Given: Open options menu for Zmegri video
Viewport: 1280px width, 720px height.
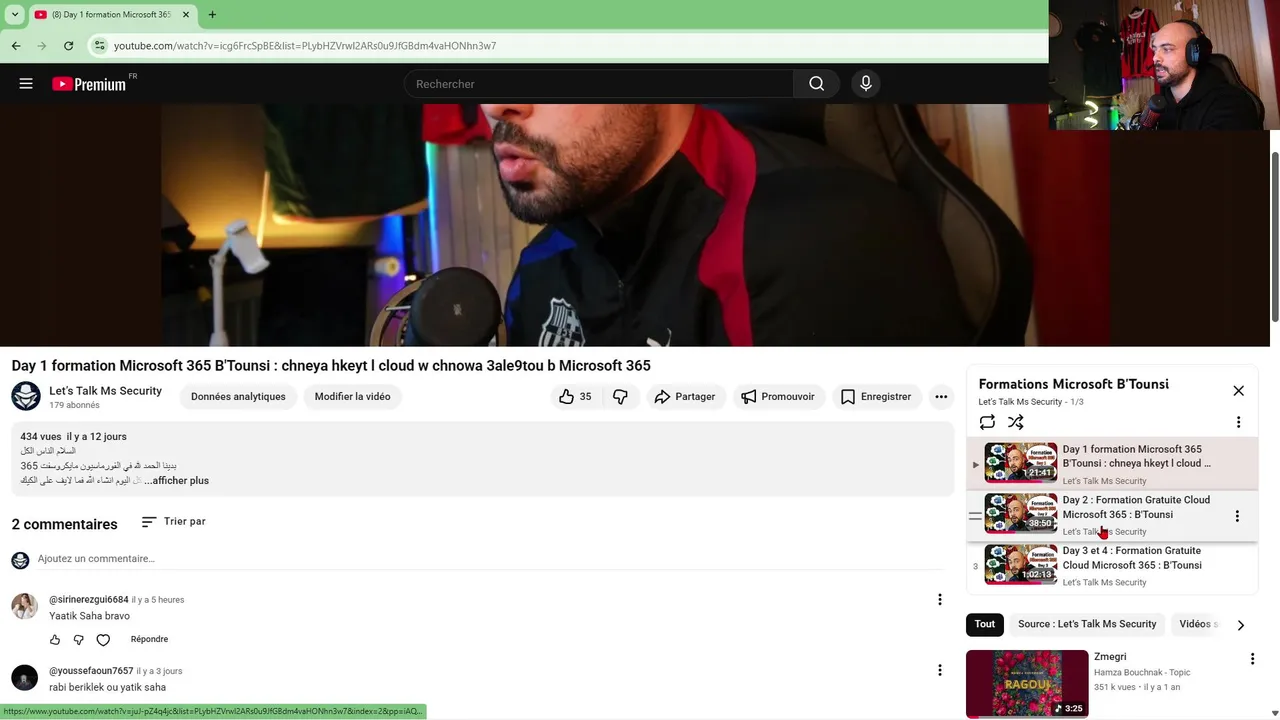Looking at the screenshot, I should [1252, 659].
